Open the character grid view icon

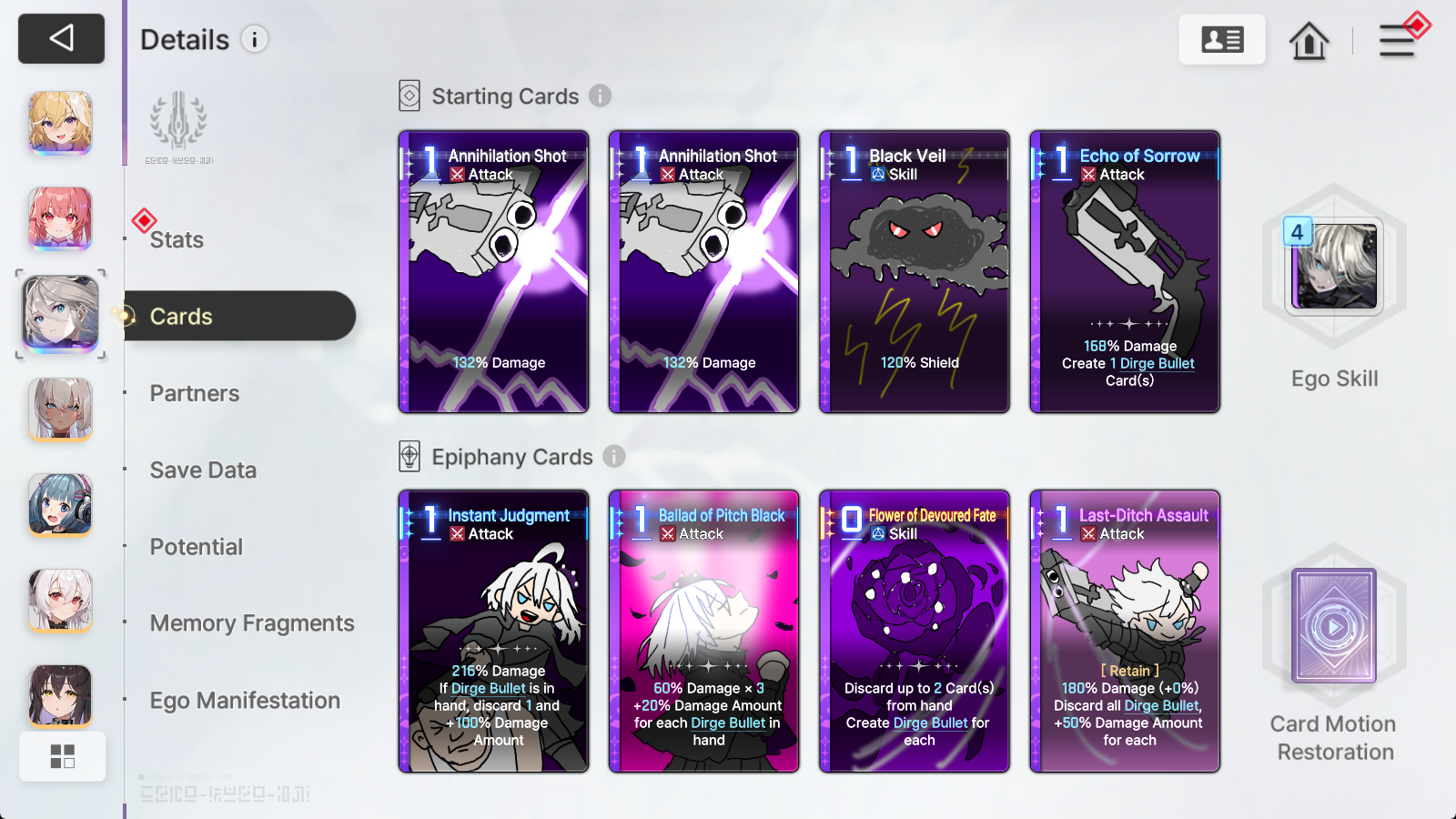click(x=62, y=756)
